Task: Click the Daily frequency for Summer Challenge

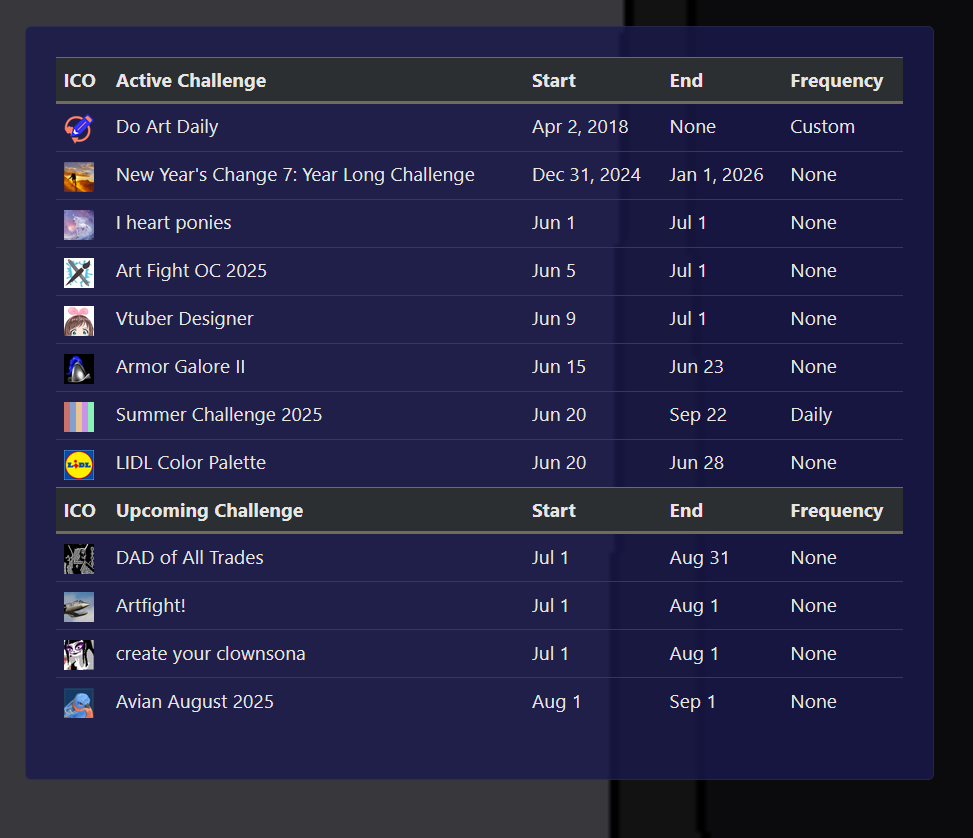Action: pos(811,415)
